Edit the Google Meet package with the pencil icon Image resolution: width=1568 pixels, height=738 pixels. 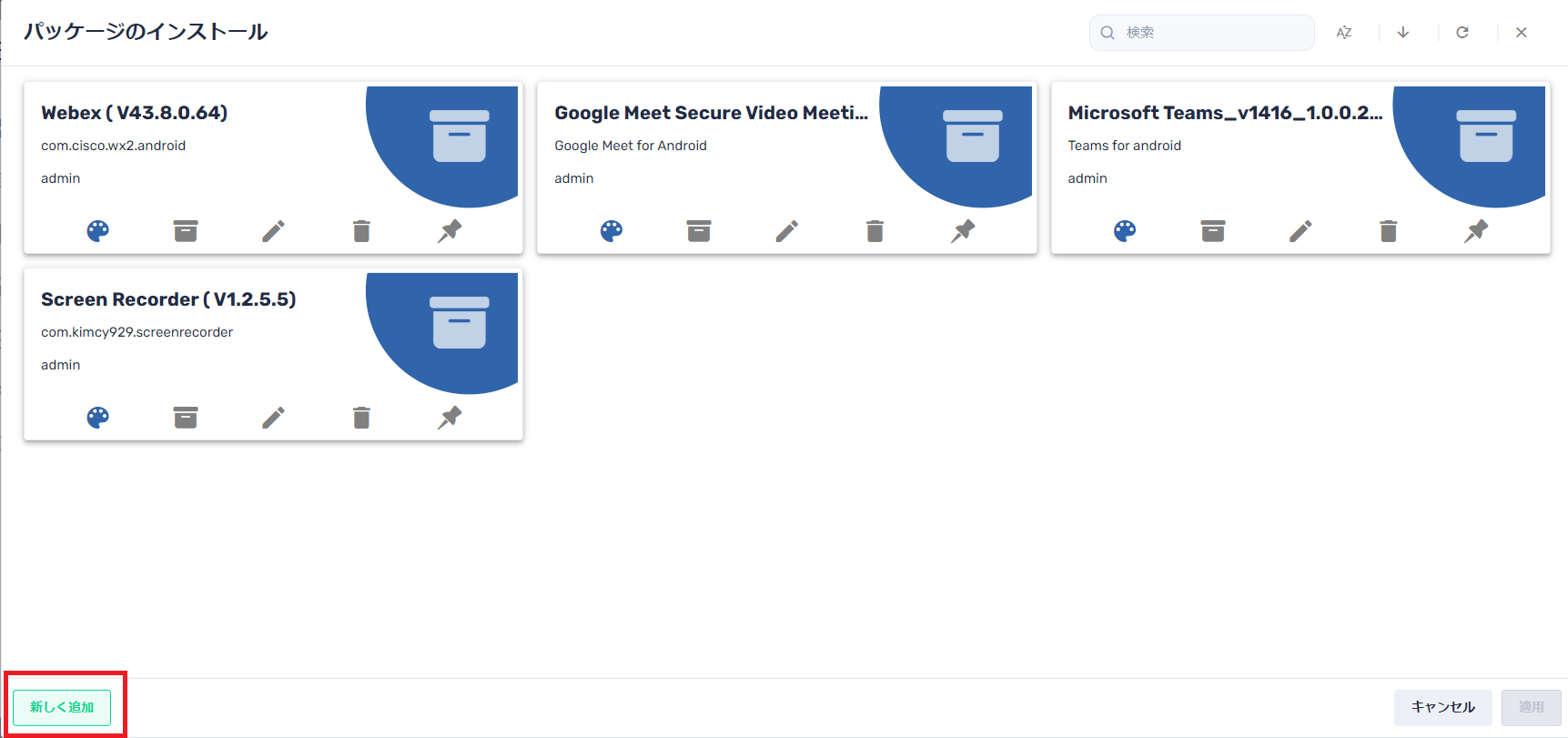(x=787, y=231)
